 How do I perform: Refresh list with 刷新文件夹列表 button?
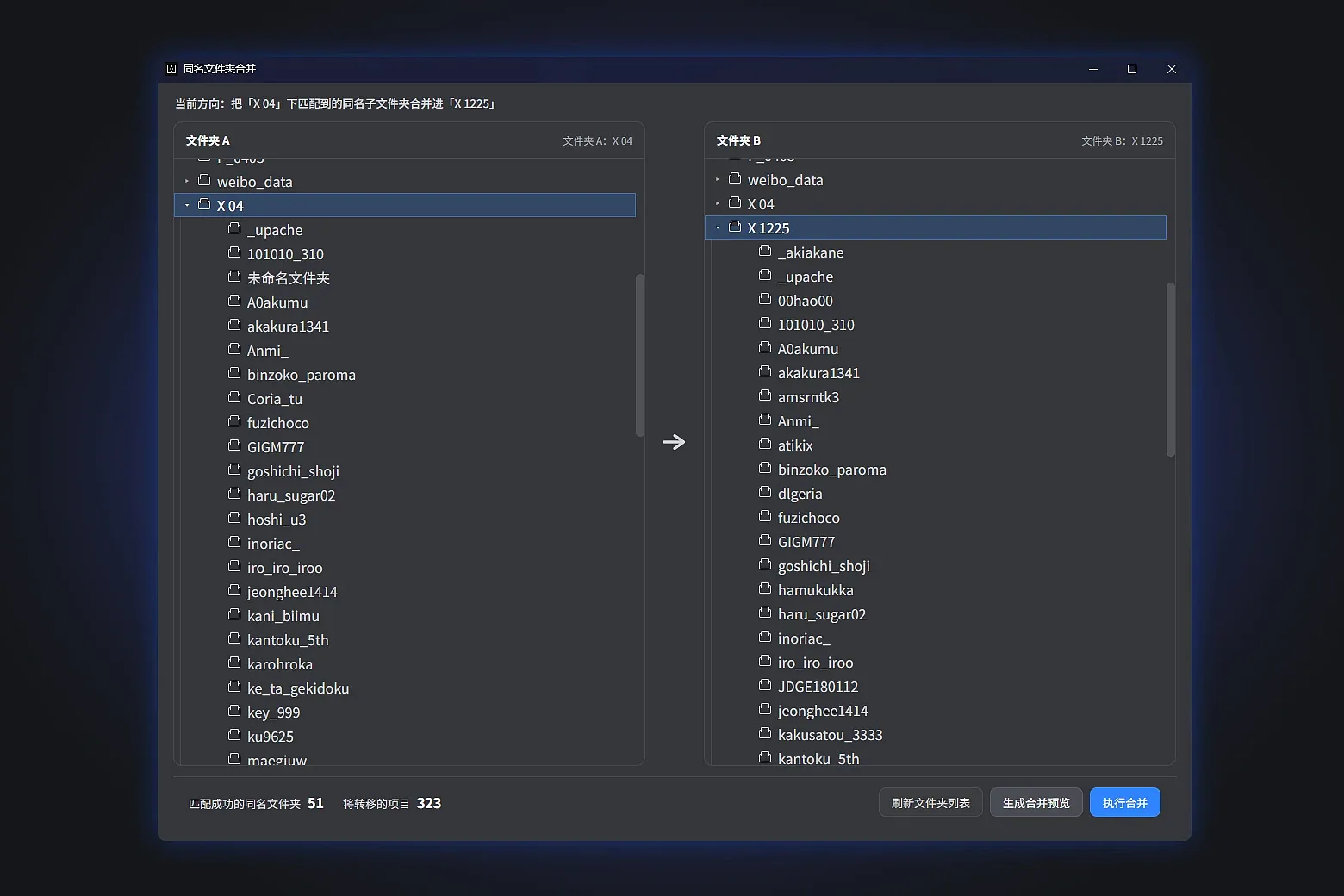pos(930,803)
